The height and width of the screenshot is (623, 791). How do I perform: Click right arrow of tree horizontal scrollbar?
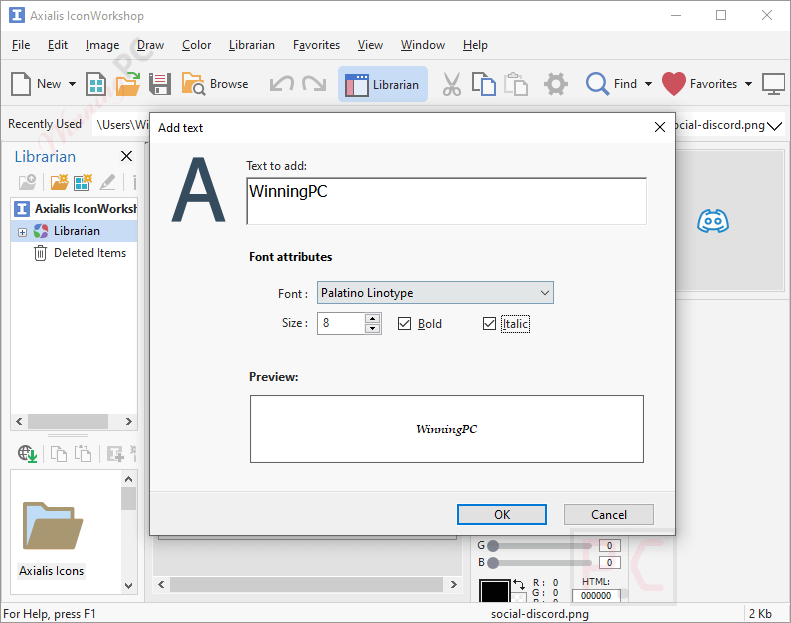(x=129, y=421)
